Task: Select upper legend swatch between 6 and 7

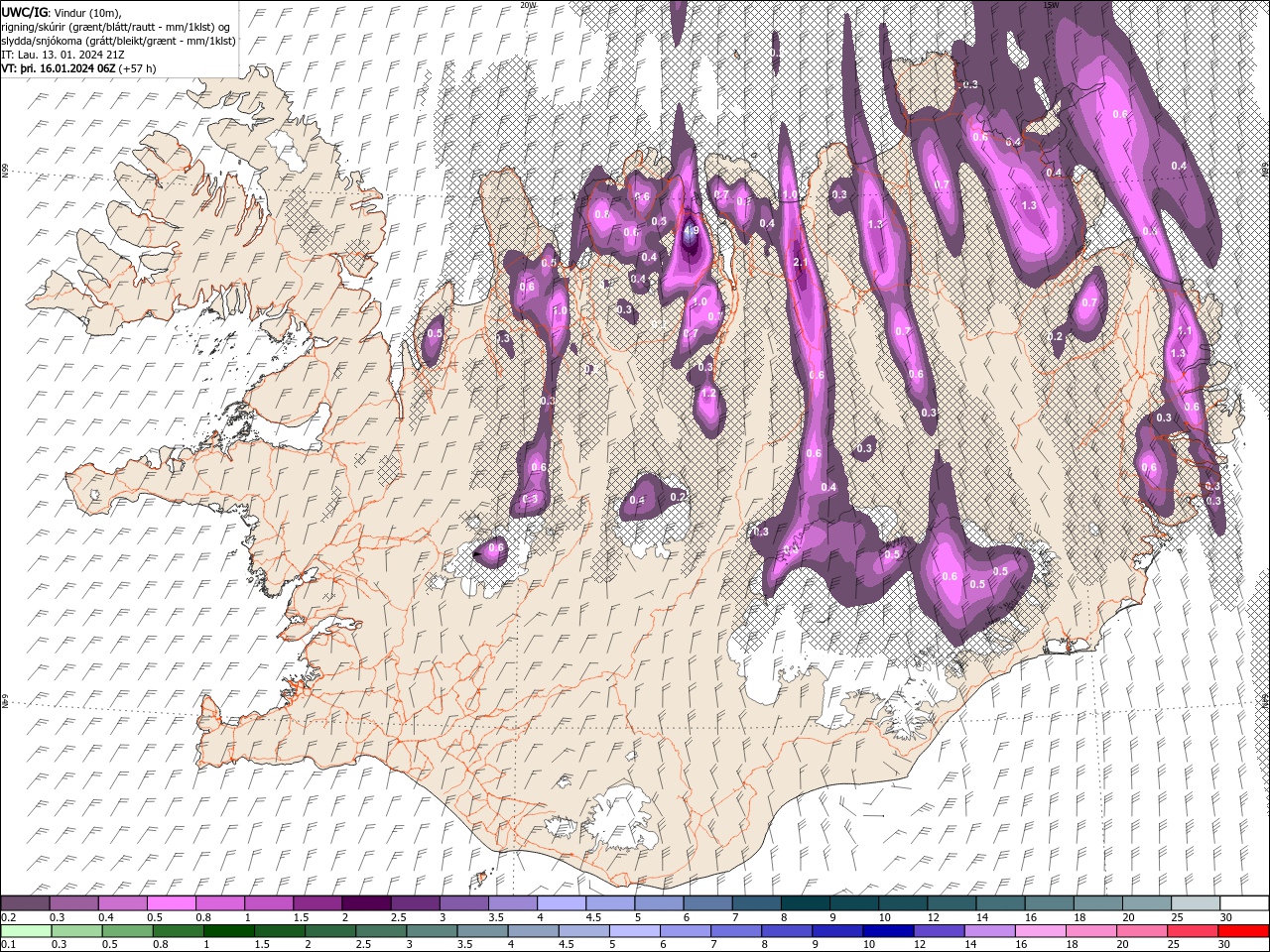Action: click(706, 903)
